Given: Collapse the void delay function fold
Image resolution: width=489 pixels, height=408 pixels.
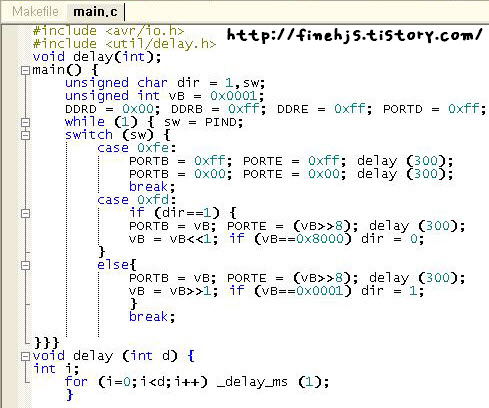Looking at the screenshot, I should coord(25,356).
